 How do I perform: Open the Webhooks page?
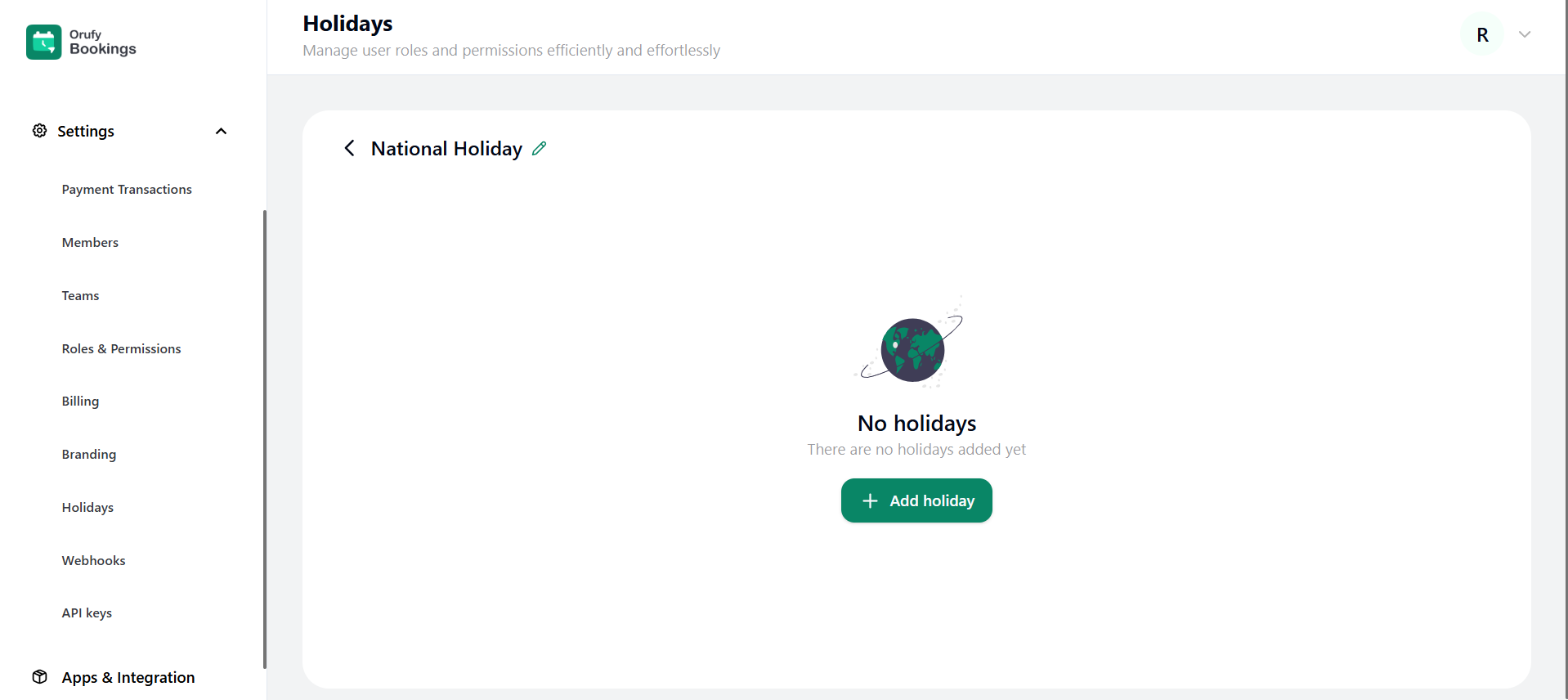[x=93, y=560]
